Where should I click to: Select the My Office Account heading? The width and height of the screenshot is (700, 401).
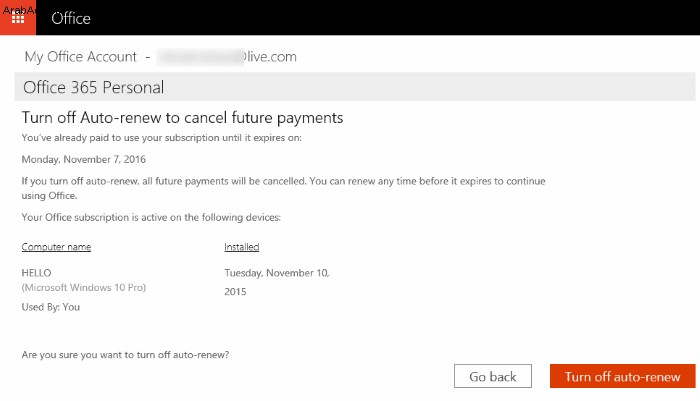click(x=80, y=57)
